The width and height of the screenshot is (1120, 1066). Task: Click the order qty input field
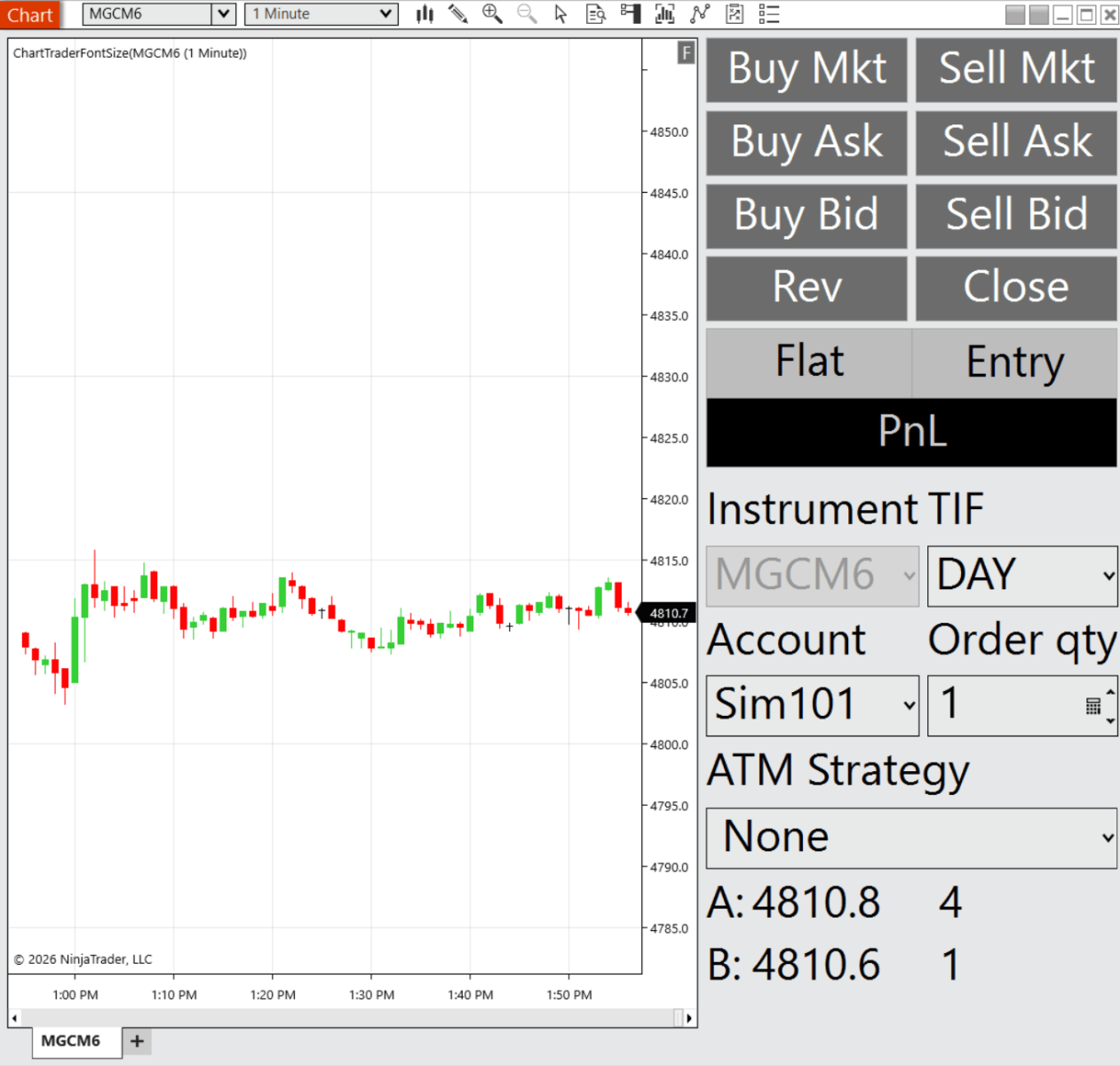1004,705
